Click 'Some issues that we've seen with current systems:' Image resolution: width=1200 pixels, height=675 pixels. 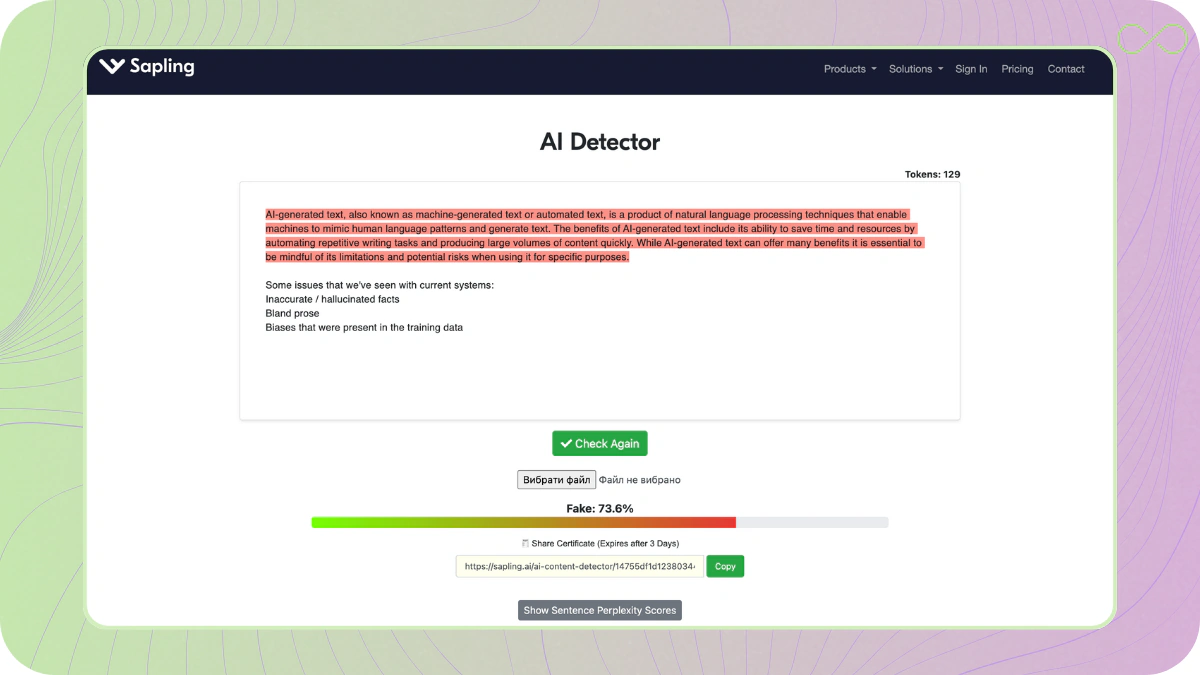380,285
